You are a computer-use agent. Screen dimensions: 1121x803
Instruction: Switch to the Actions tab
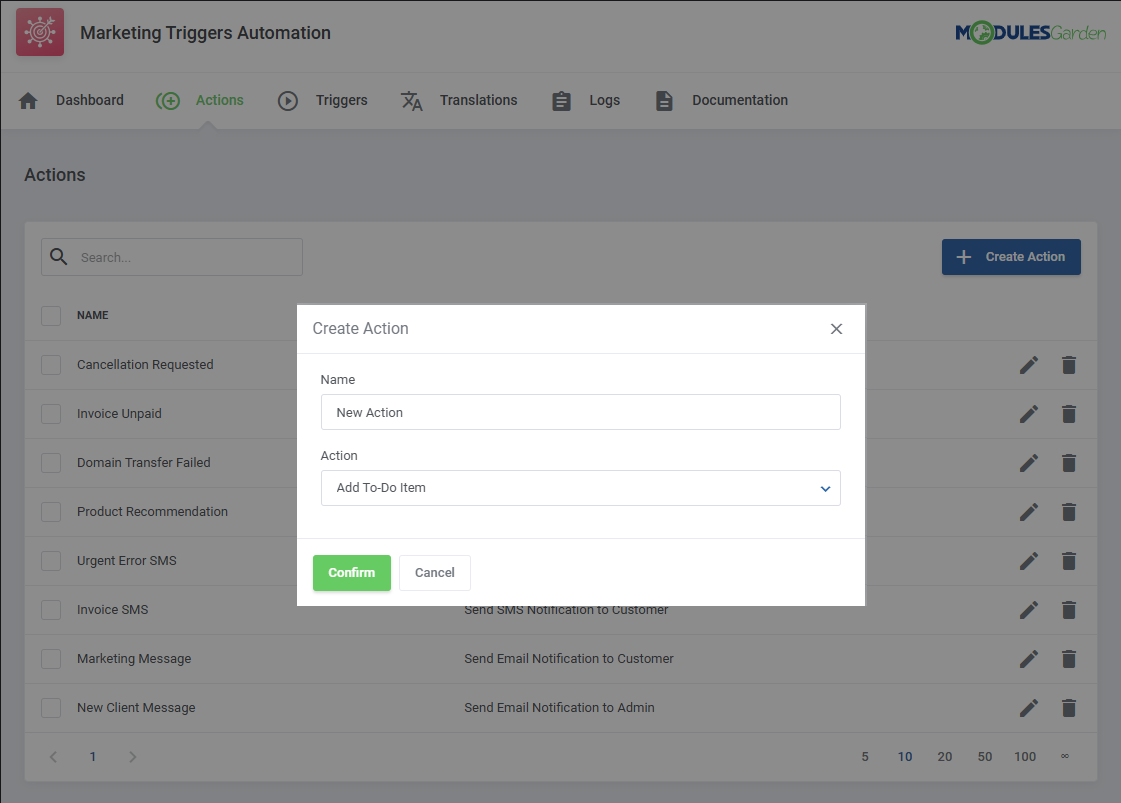200,101
